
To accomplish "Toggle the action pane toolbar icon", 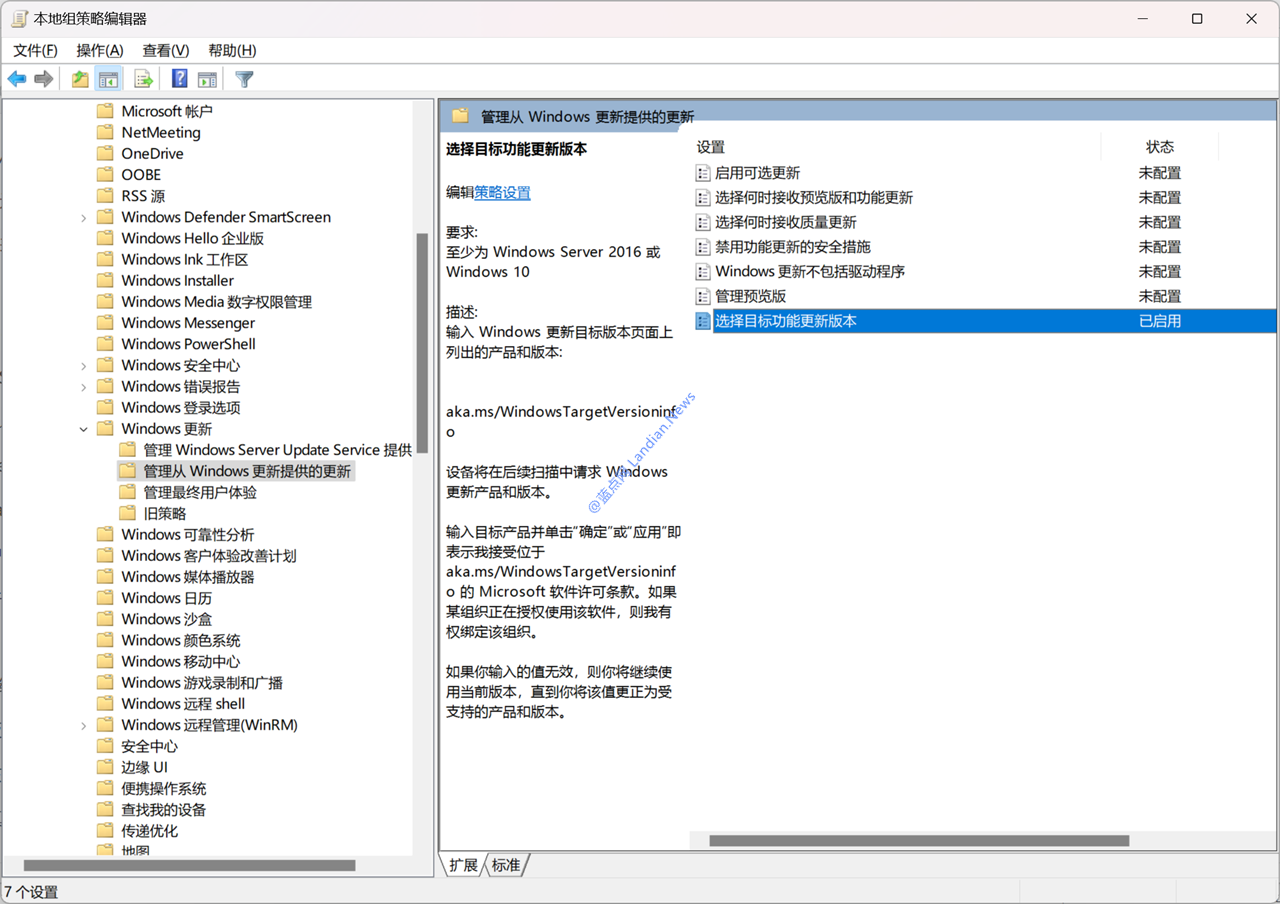I will coord(207,79).
